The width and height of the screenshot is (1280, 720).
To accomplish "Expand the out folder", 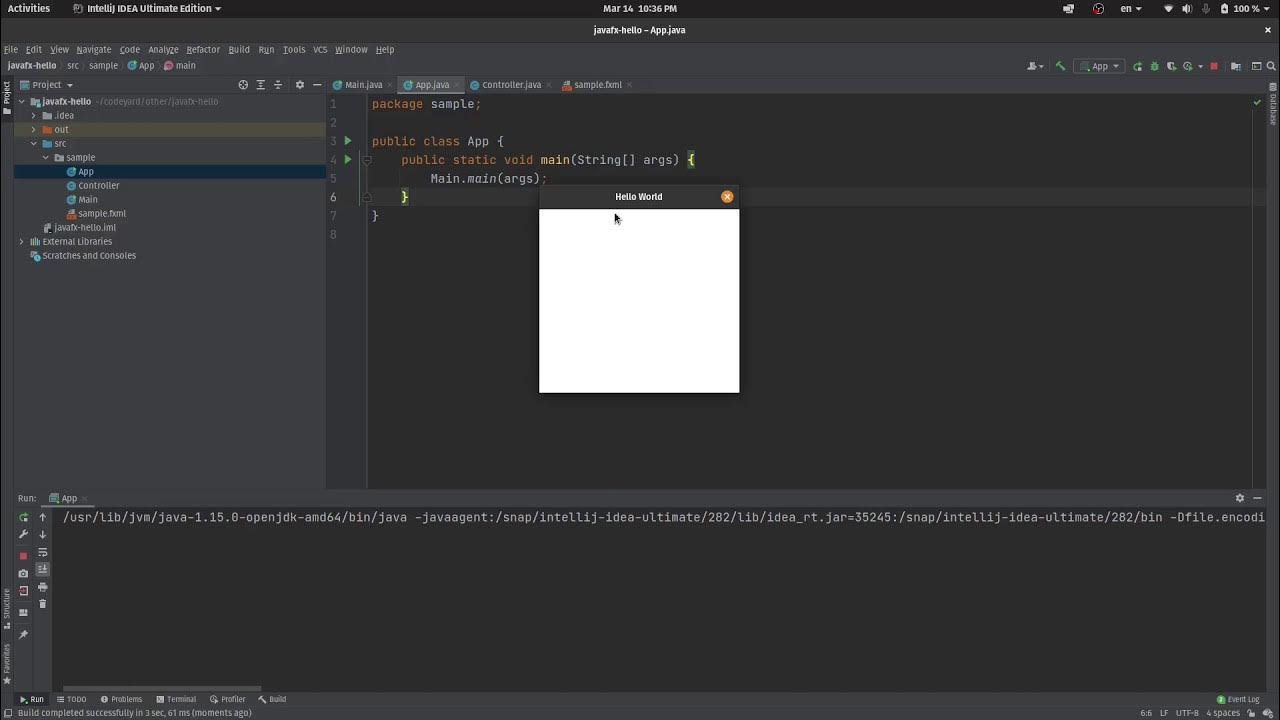I will [33, 129].
